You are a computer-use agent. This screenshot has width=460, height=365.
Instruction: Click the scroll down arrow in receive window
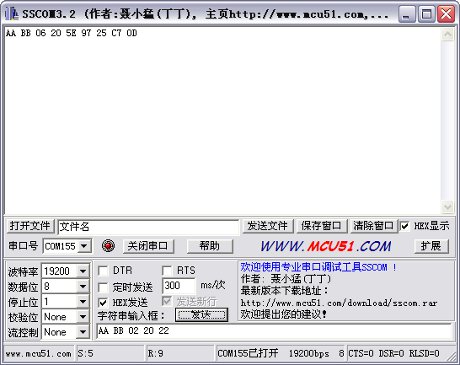[x=447, y=207]
